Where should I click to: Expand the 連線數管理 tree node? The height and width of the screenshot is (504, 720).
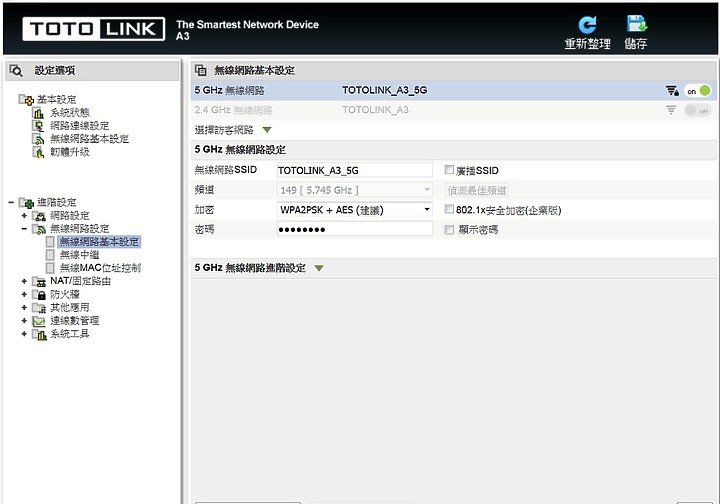click(x=24, y=321)
